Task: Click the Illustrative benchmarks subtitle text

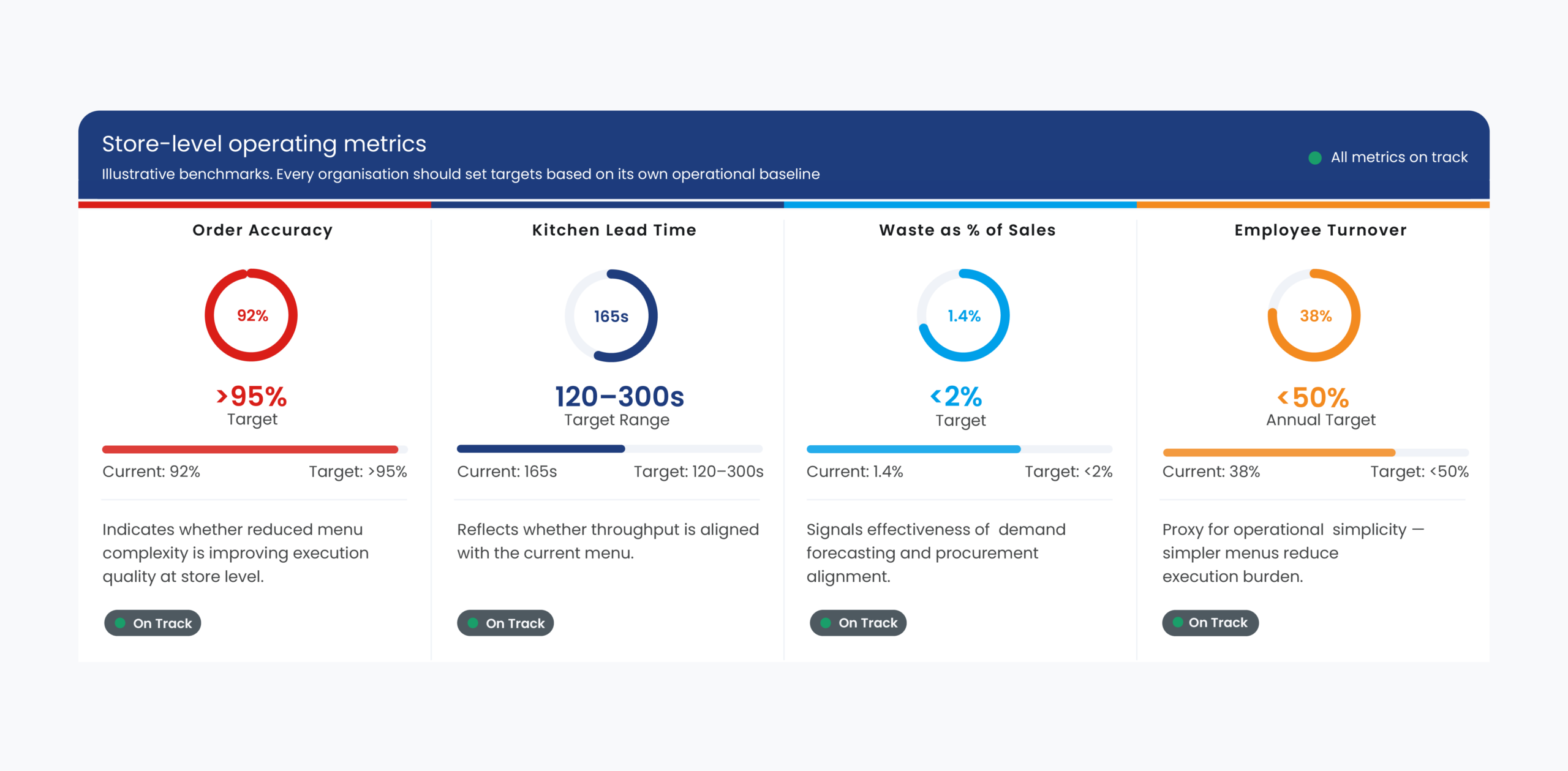Action: [x=461, y=175]
